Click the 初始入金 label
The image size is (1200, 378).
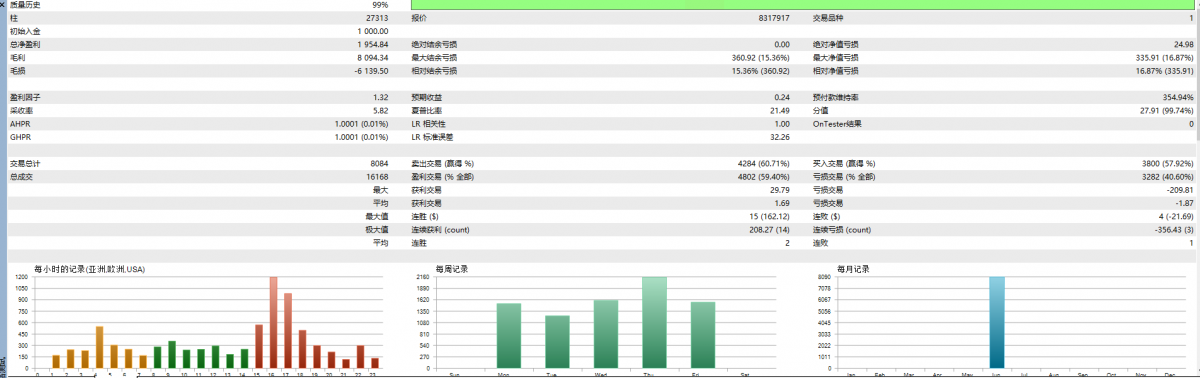(x=26, y=31)
